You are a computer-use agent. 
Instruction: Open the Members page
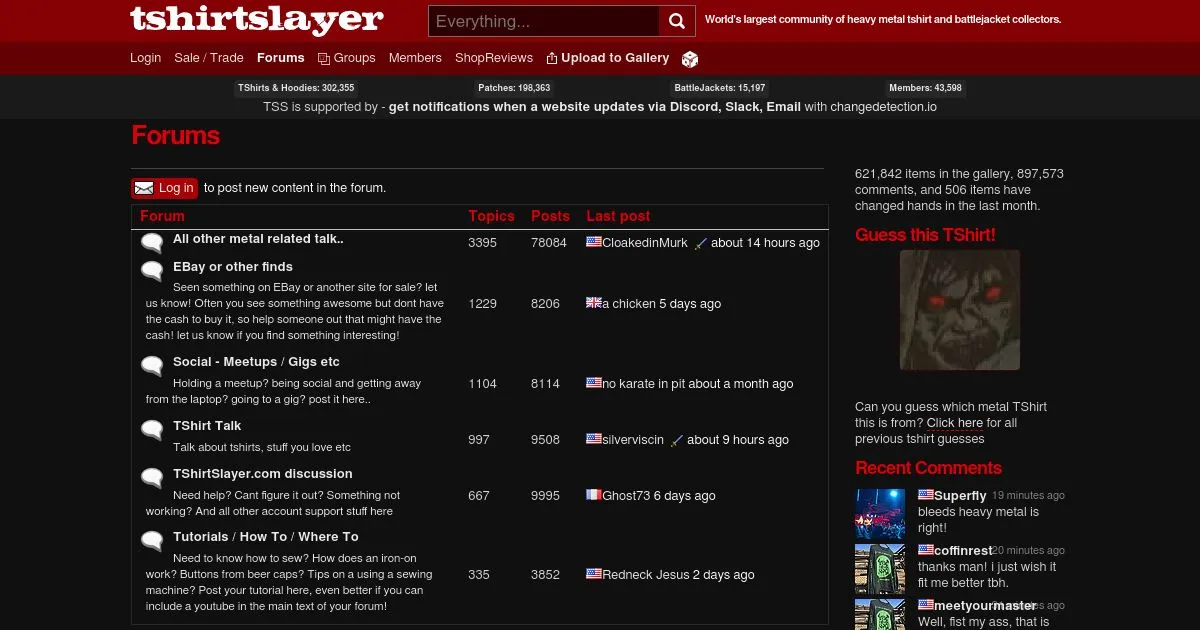pos(415,58)
